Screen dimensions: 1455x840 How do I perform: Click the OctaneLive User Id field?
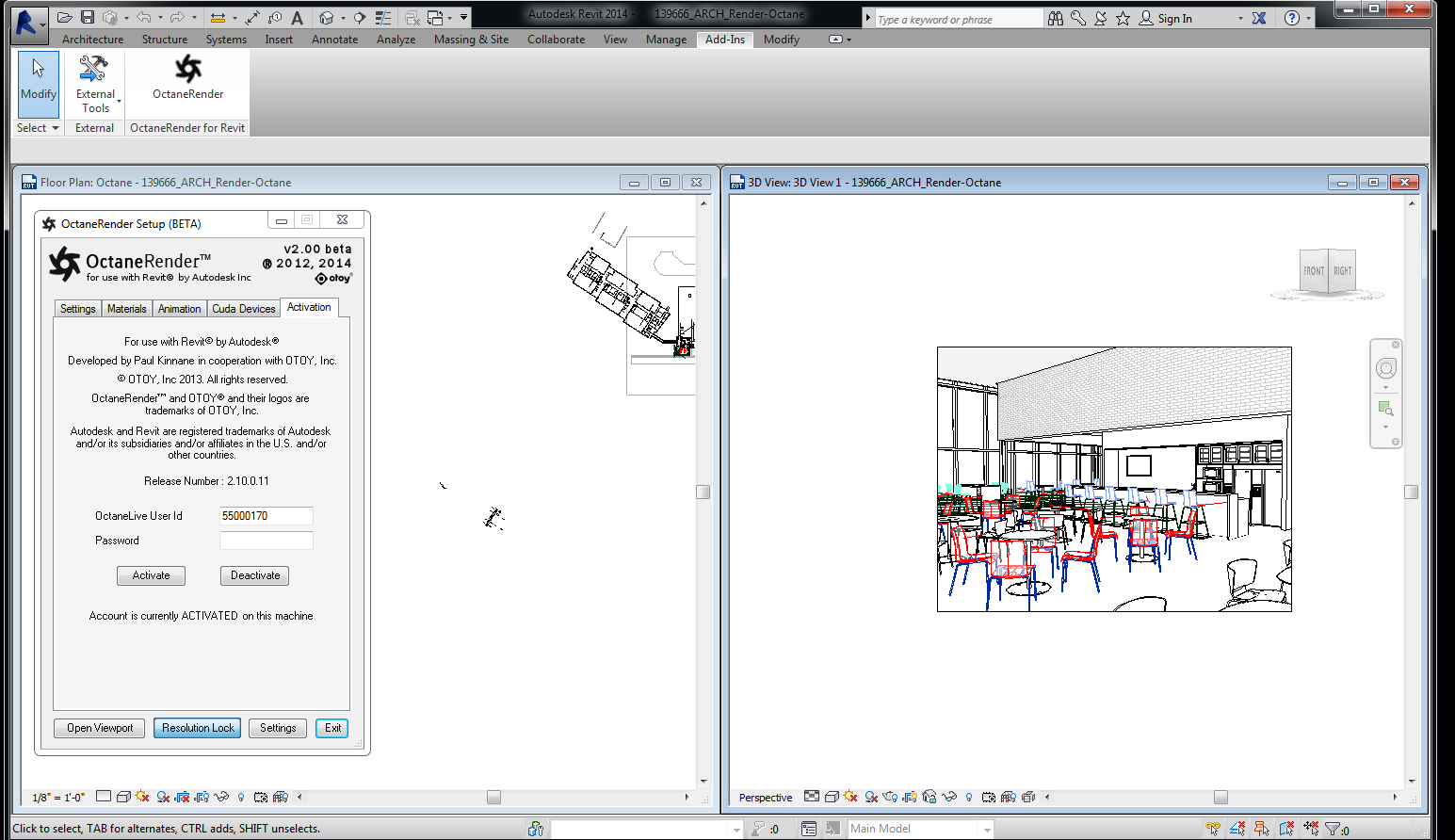[x=267, y=516]
